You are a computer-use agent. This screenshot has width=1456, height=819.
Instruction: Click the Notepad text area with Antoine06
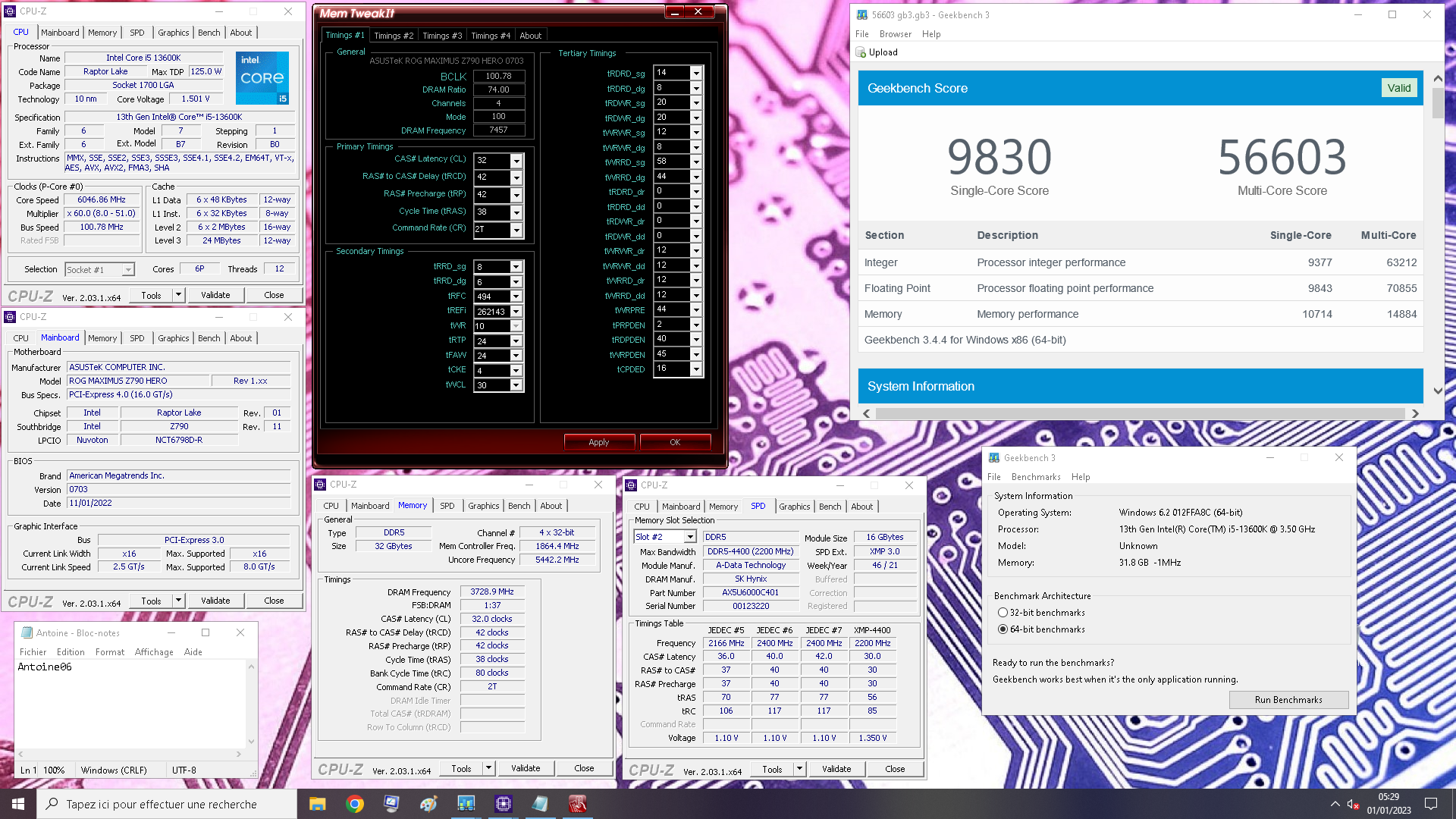point(130,704)
